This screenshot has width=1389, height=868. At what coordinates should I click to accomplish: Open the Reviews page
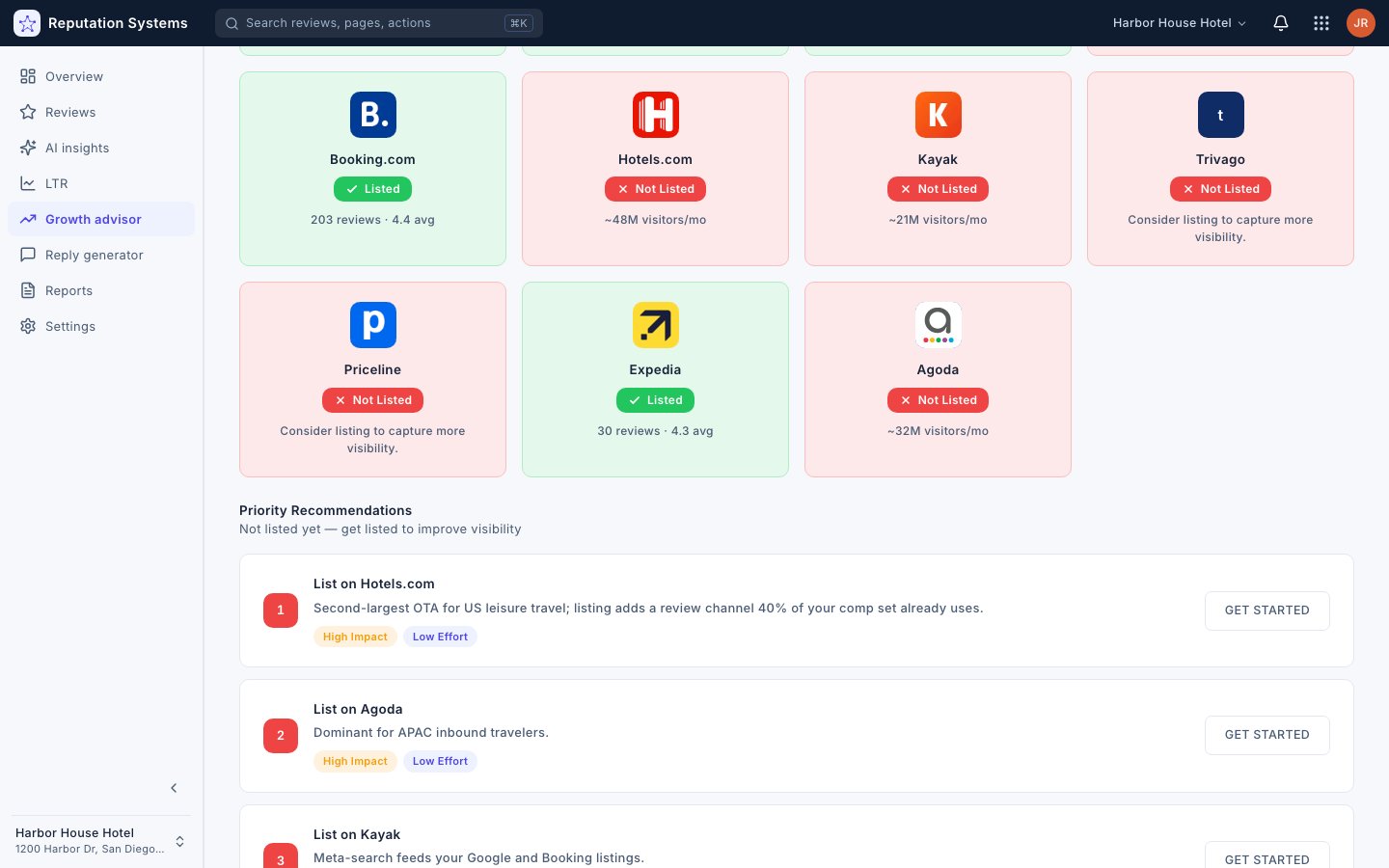101,112
